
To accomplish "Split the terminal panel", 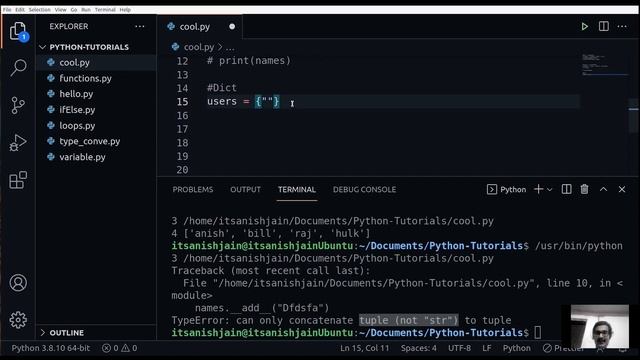I will point(567,189).
